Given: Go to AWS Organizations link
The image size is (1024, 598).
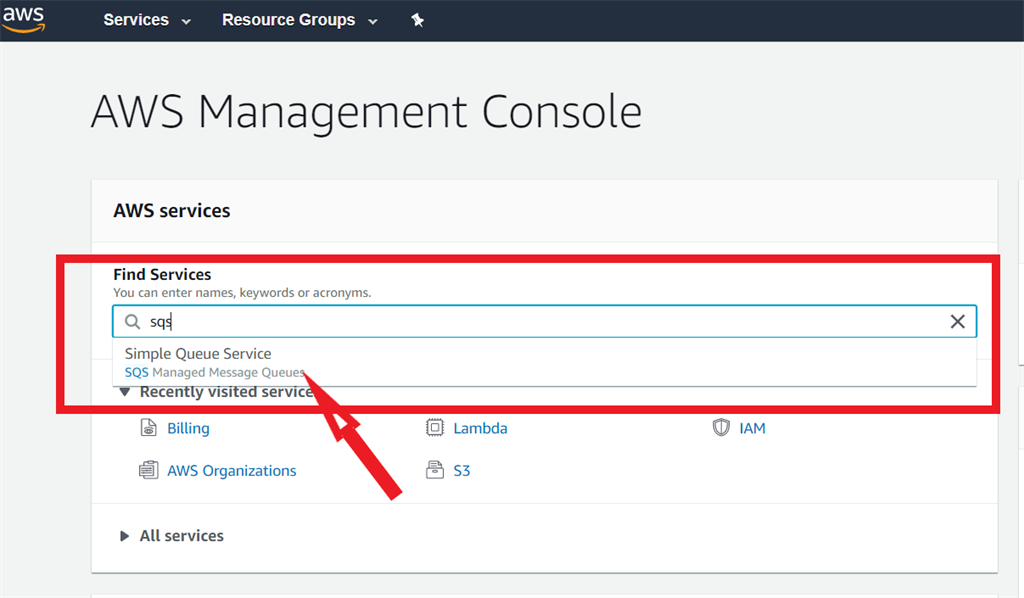Looking at the screenshot, I should point(232,470).
